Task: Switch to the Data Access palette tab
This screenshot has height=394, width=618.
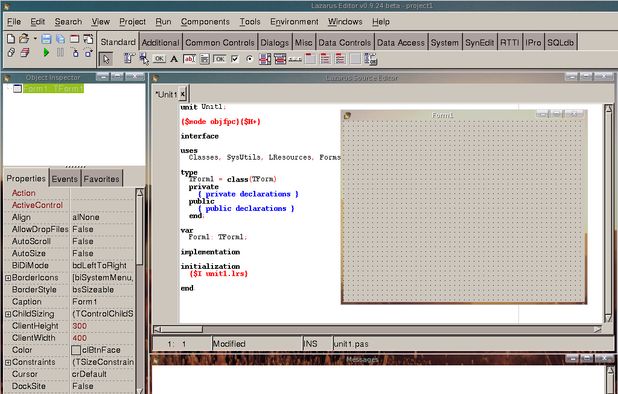Action: coord(400,43)
